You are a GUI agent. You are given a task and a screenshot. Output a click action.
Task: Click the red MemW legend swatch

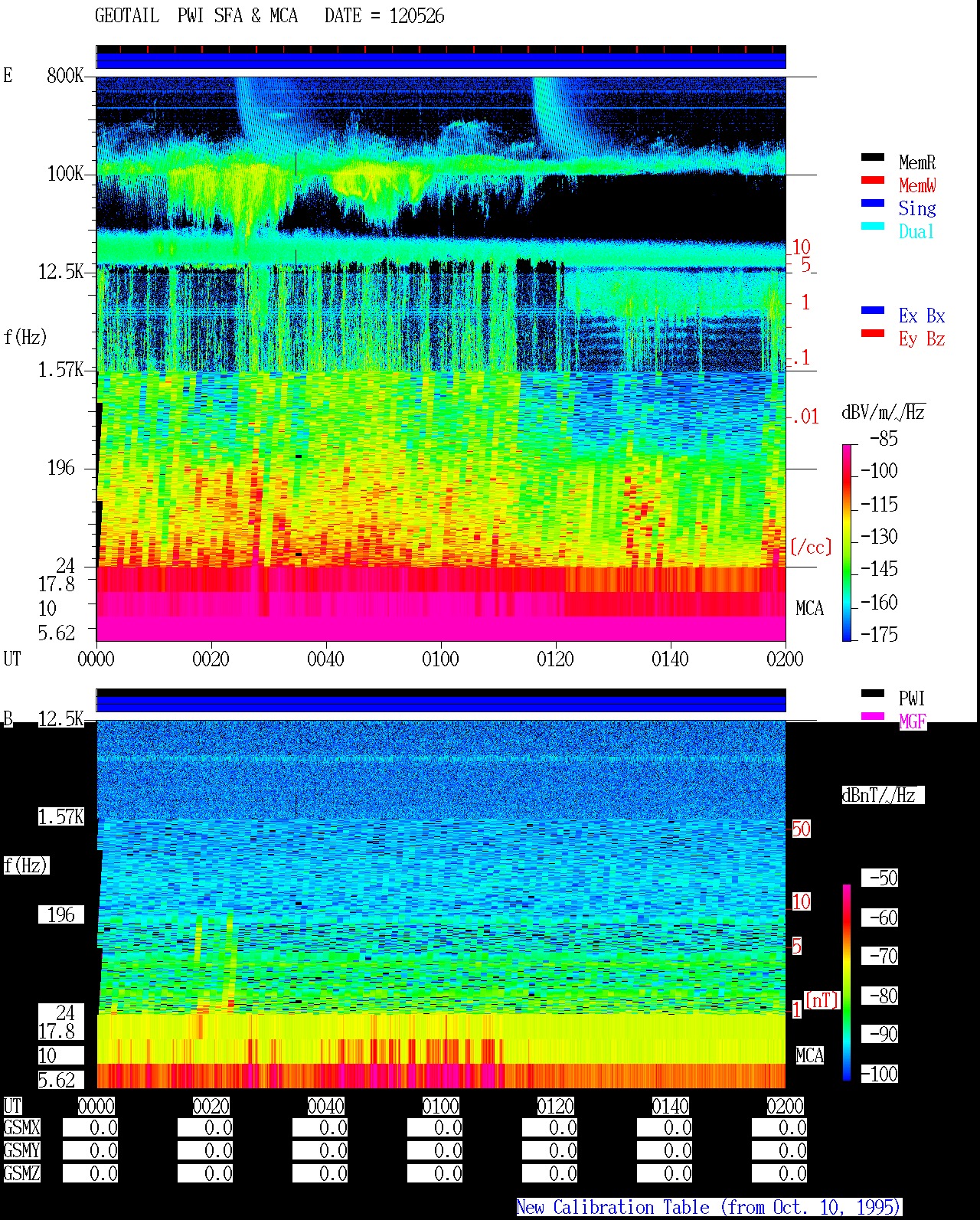pyautogui.click(x=872, y=180)
